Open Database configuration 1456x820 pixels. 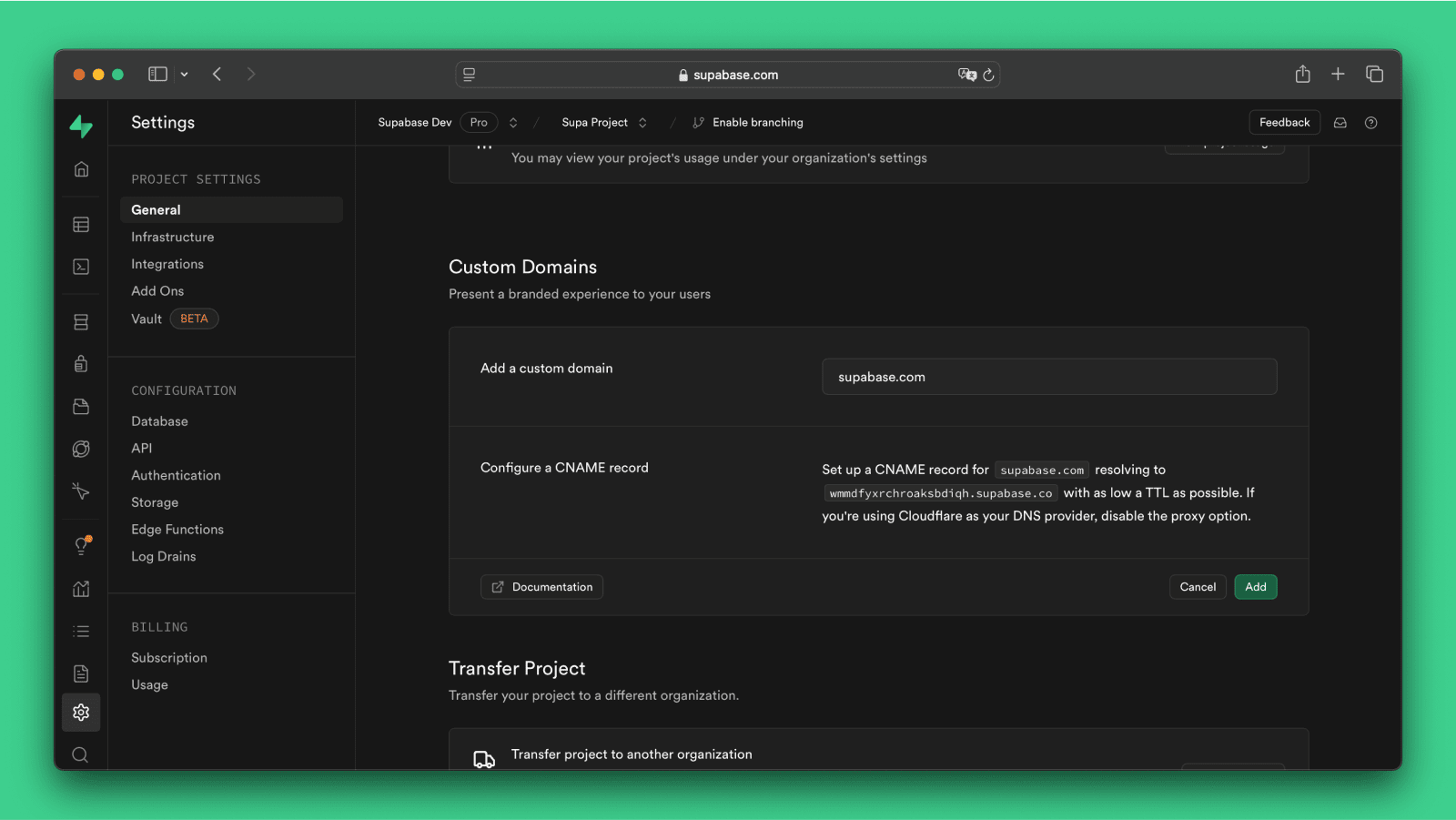(x=159, y=421)
